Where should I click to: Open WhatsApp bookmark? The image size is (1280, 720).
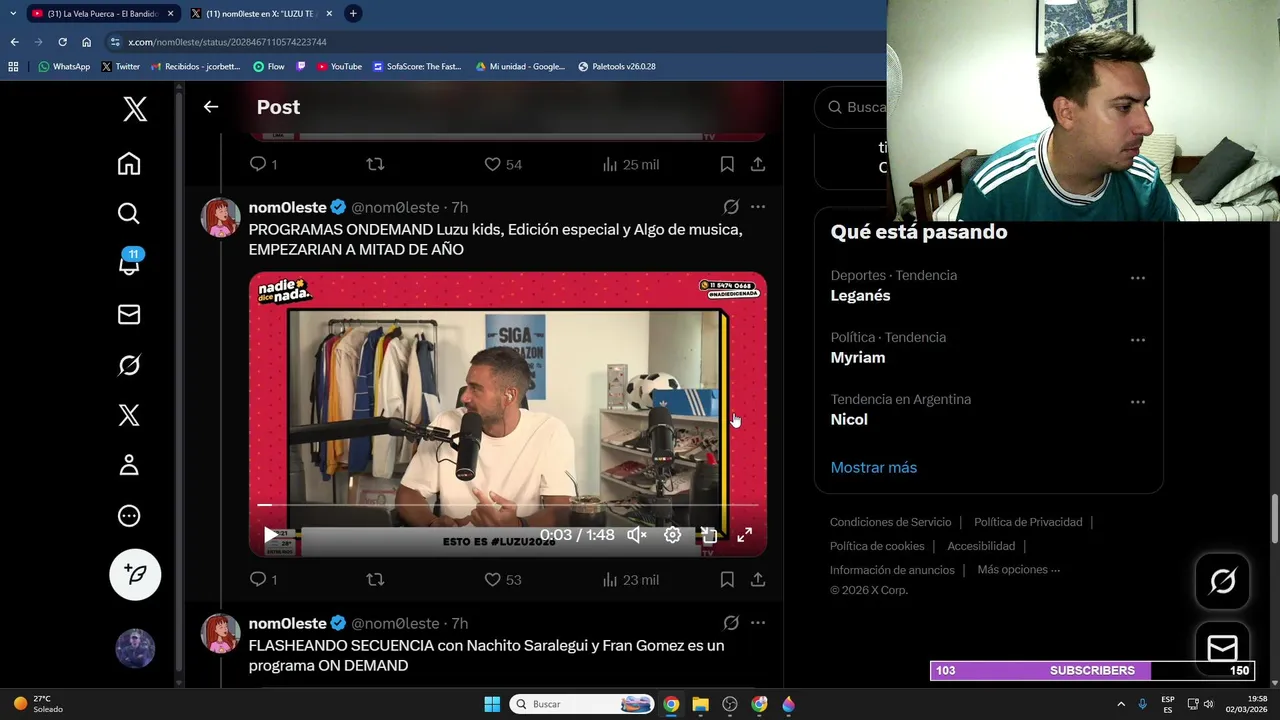[x=64, y=67]
